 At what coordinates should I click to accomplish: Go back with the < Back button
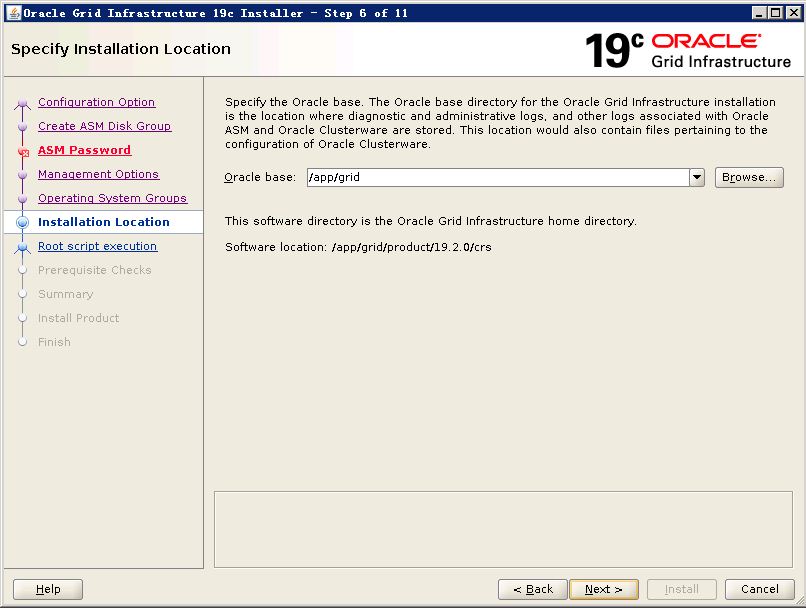pyautogui.click(x=533, y=589)
